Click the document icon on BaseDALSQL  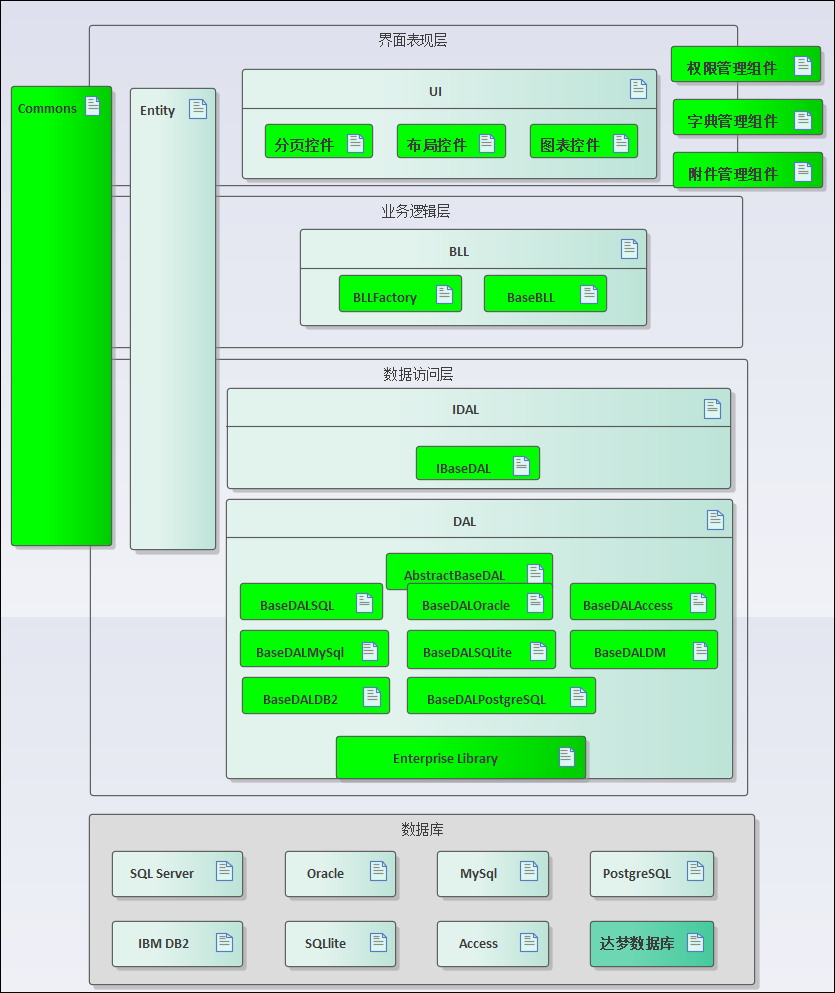(365, 603)
